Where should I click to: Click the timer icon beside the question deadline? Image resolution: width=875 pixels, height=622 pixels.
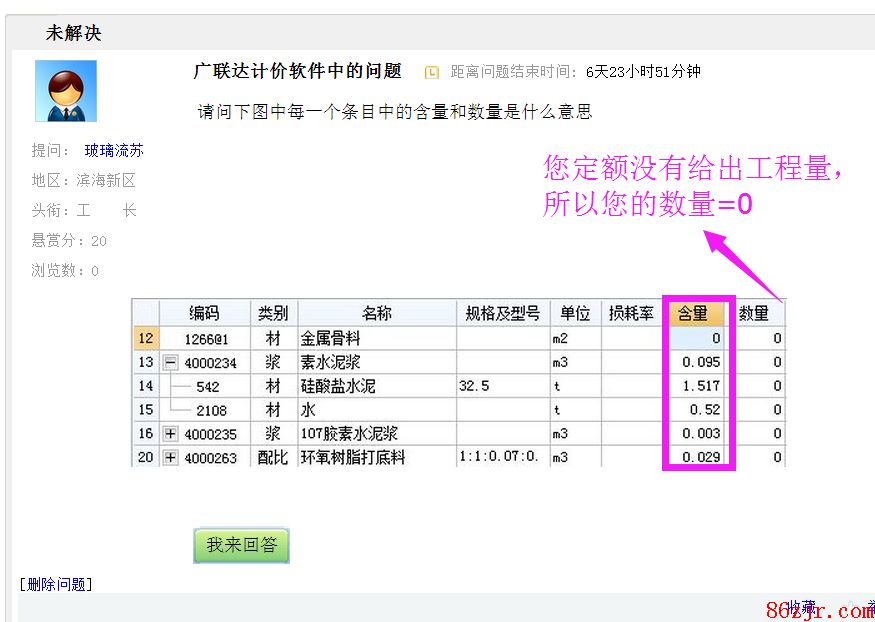point(432,72)
